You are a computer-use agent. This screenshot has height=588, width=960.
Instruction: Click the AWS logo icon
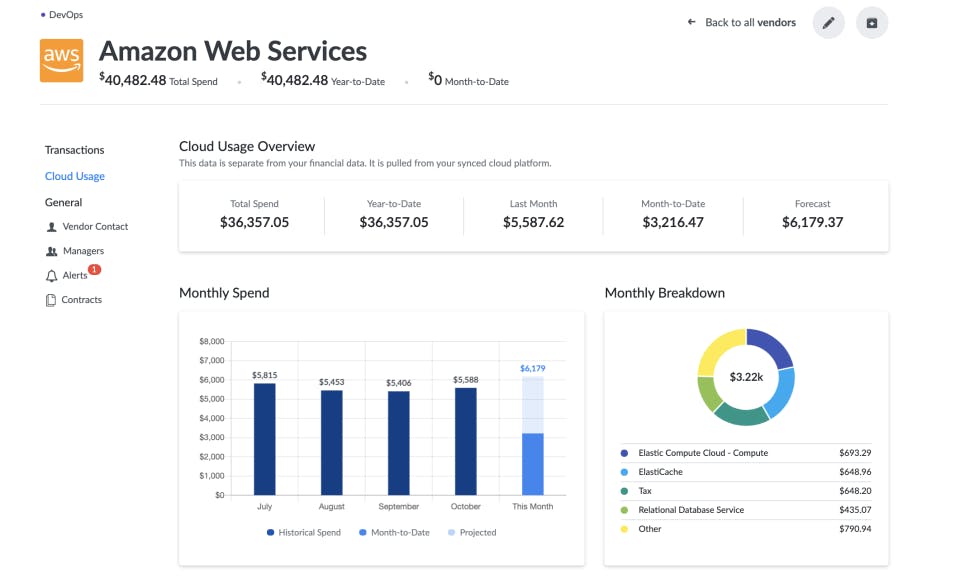click(x=61, y=61)
